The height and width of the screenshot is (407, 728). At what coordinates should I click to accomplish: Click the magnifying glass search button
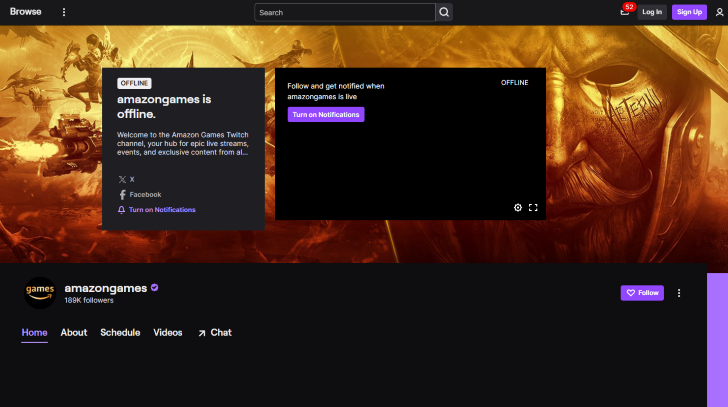click(x=444, y=13)
